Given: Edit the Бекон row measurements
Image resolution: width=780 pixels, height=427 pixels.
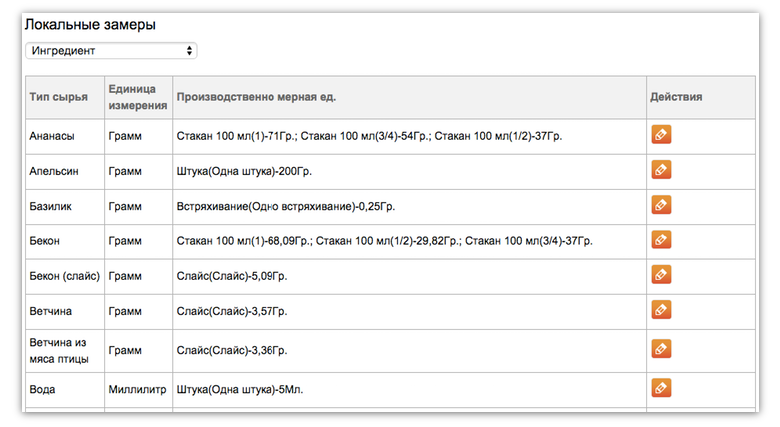Looking at the screenshot, I should [661, 239].
